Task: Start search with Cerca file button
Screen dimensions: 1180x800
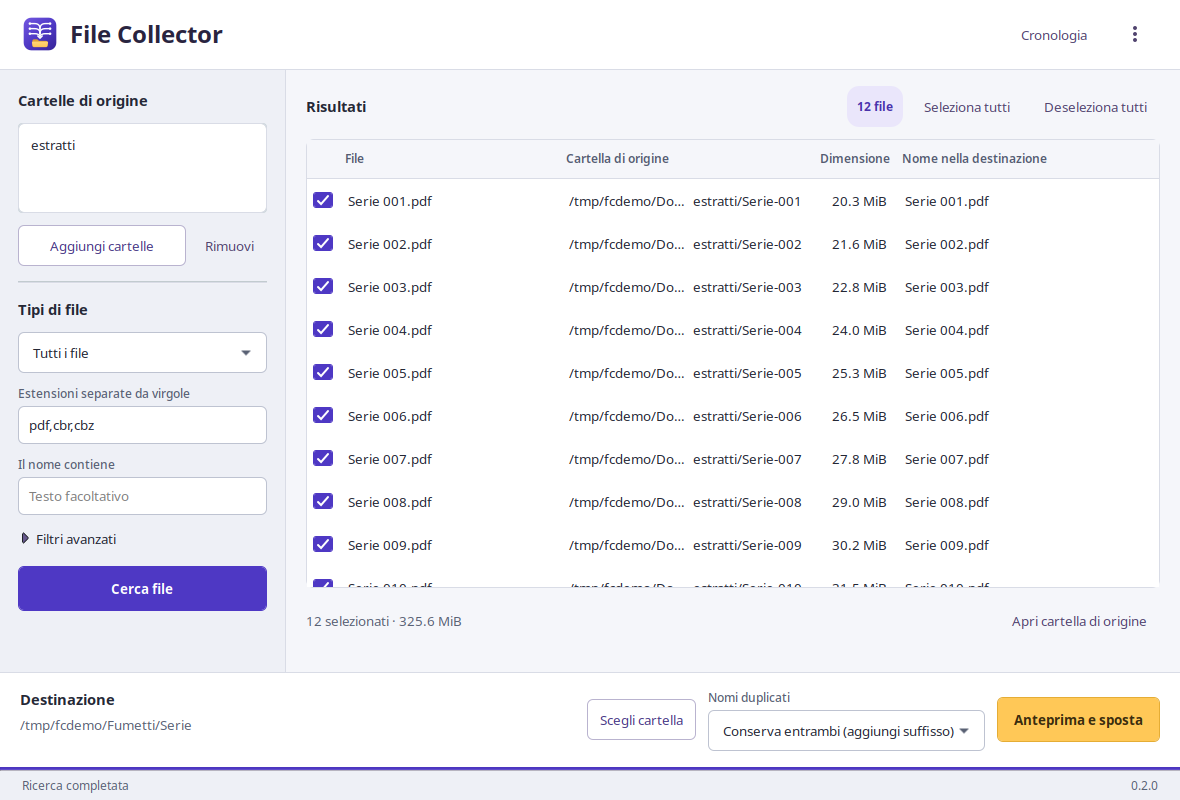Action: pos(142,589)
